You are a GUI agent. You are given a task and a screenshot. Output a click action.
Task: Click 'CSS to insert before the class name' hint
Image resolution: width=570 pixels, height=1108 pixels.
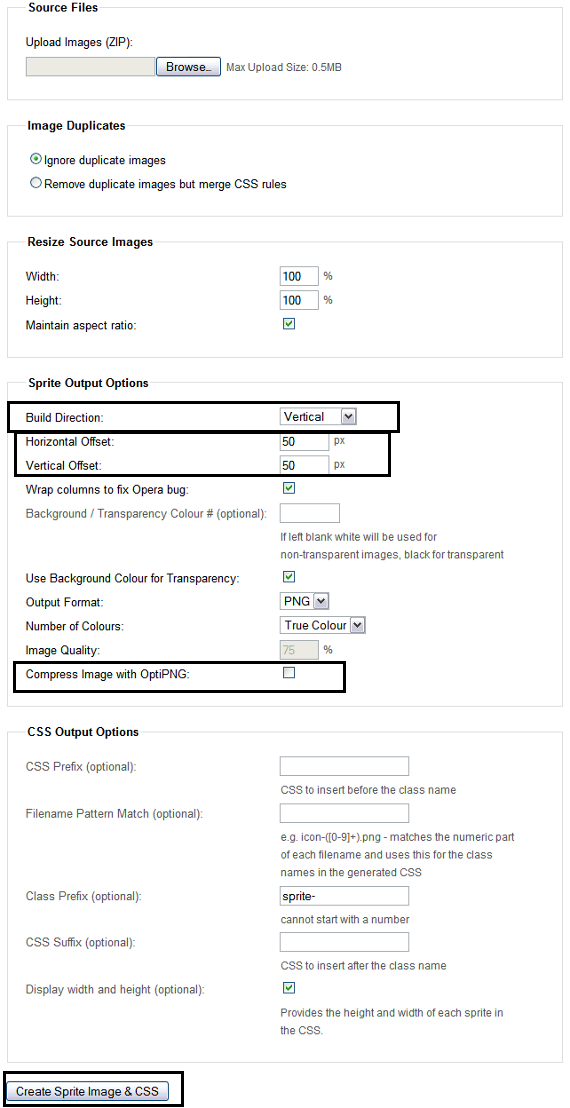point(368,790)
